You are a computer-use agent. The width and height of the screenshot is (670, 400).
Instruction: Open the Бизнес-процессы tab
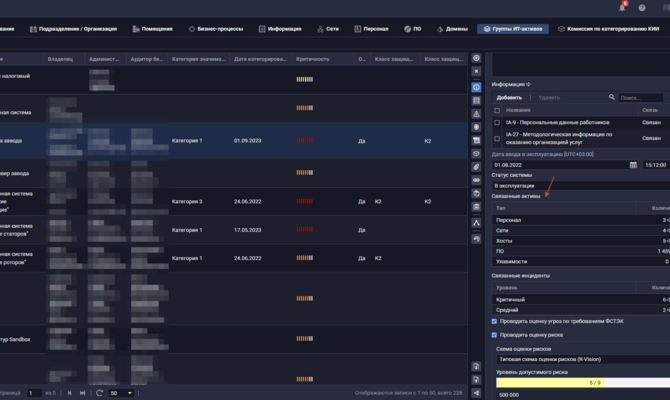click(x=216, y=29)
